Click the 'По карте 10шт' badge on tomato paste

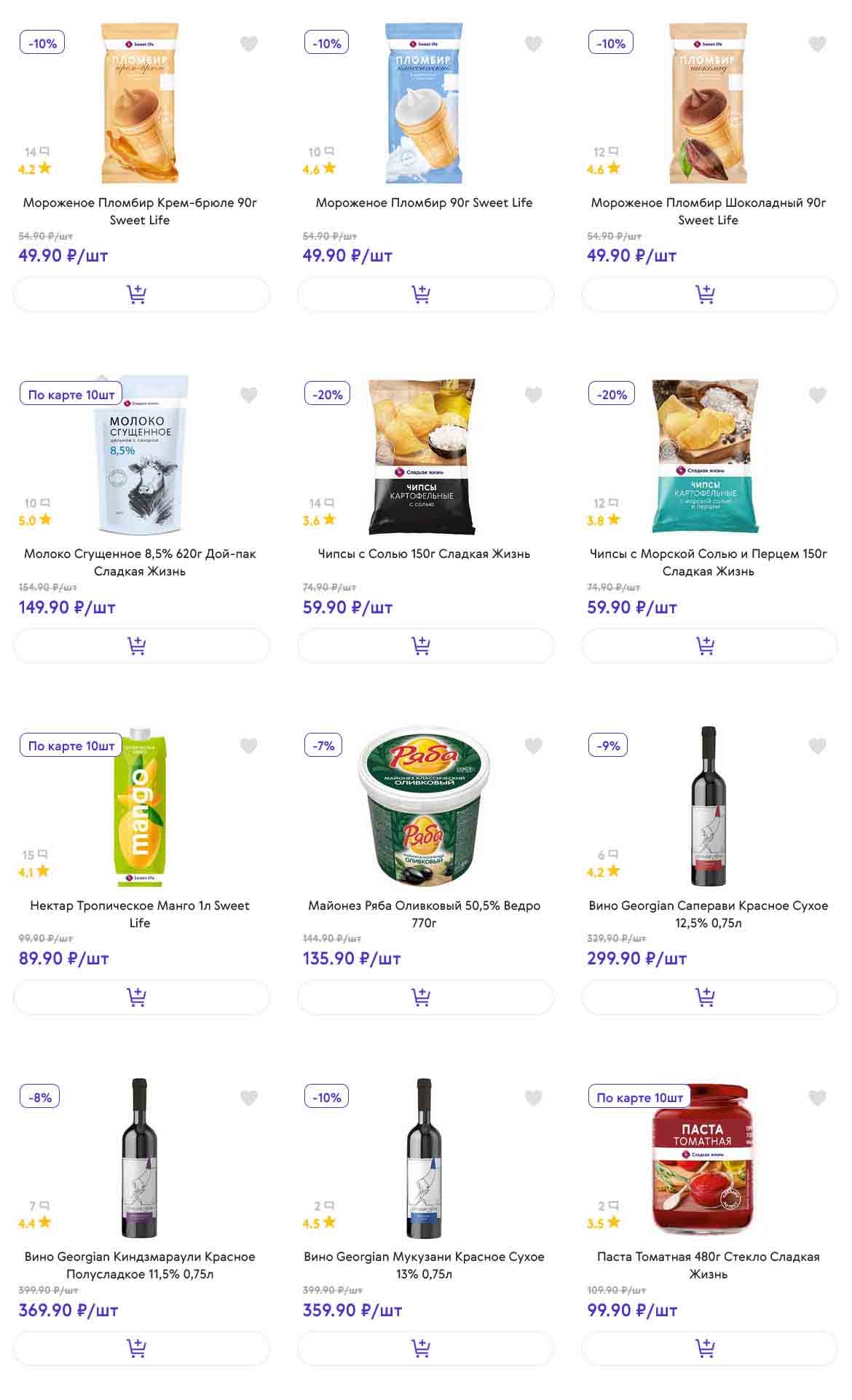639,1097
